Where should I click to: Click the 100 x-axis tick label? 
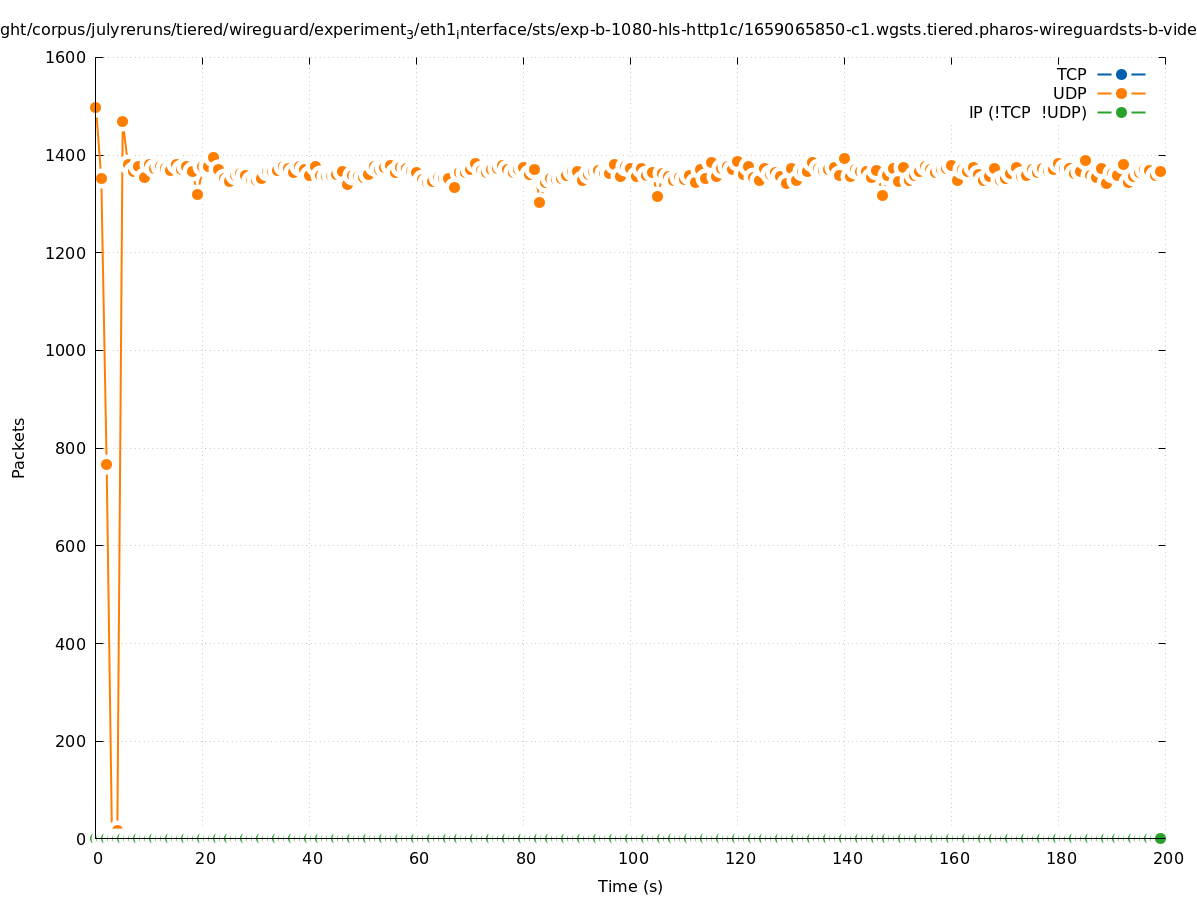[x=632, y=858]
